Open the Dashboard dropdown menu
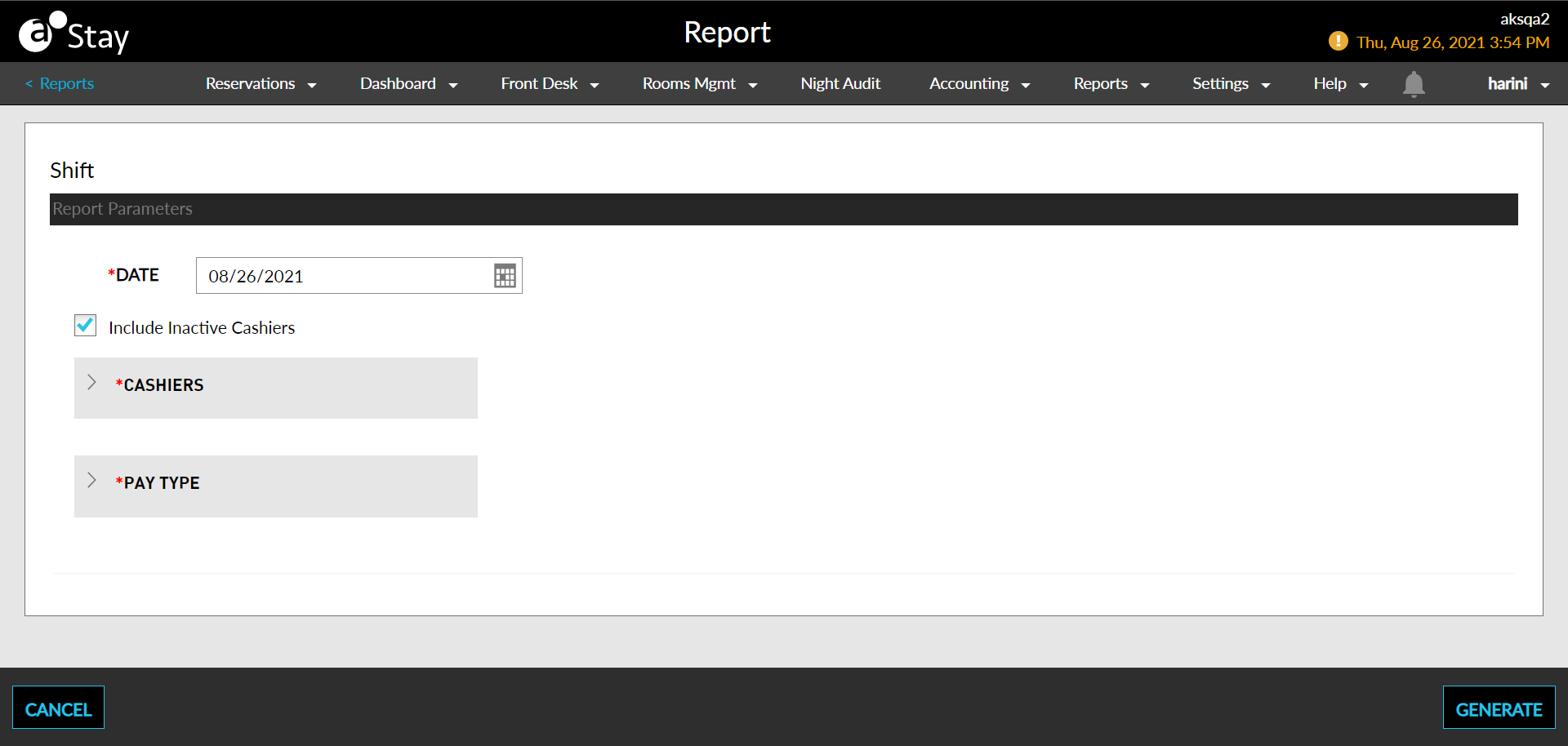Image resolution: width=1568 pixels, height=746 pixels. 408,84
